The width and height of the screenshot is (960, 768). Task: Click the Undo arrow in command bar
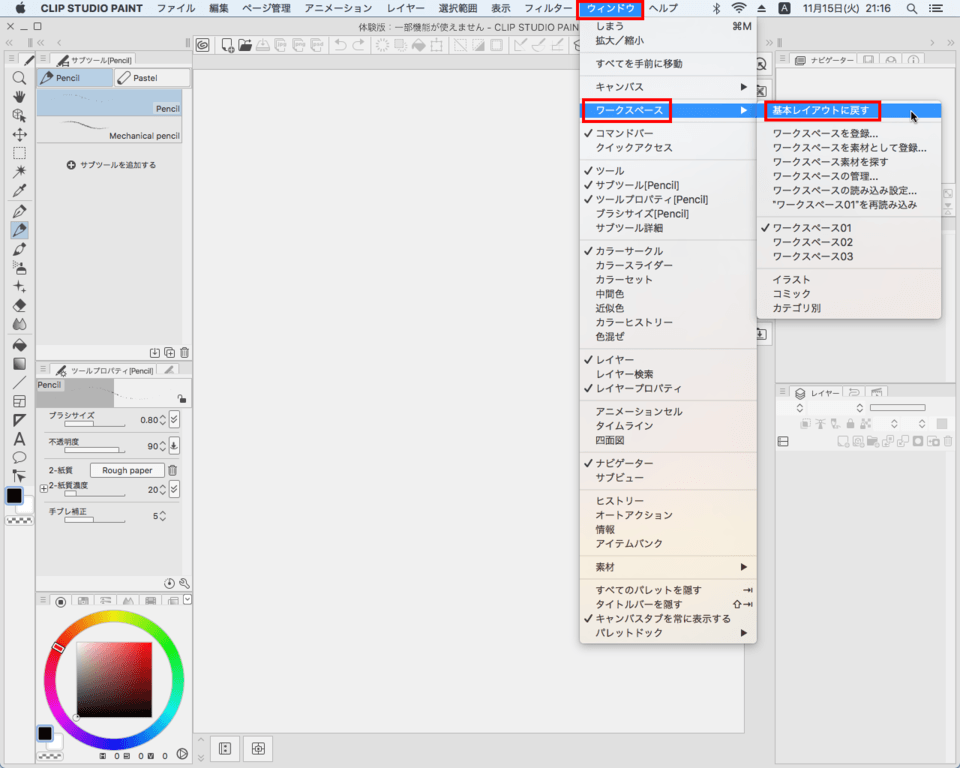(340, 45)
